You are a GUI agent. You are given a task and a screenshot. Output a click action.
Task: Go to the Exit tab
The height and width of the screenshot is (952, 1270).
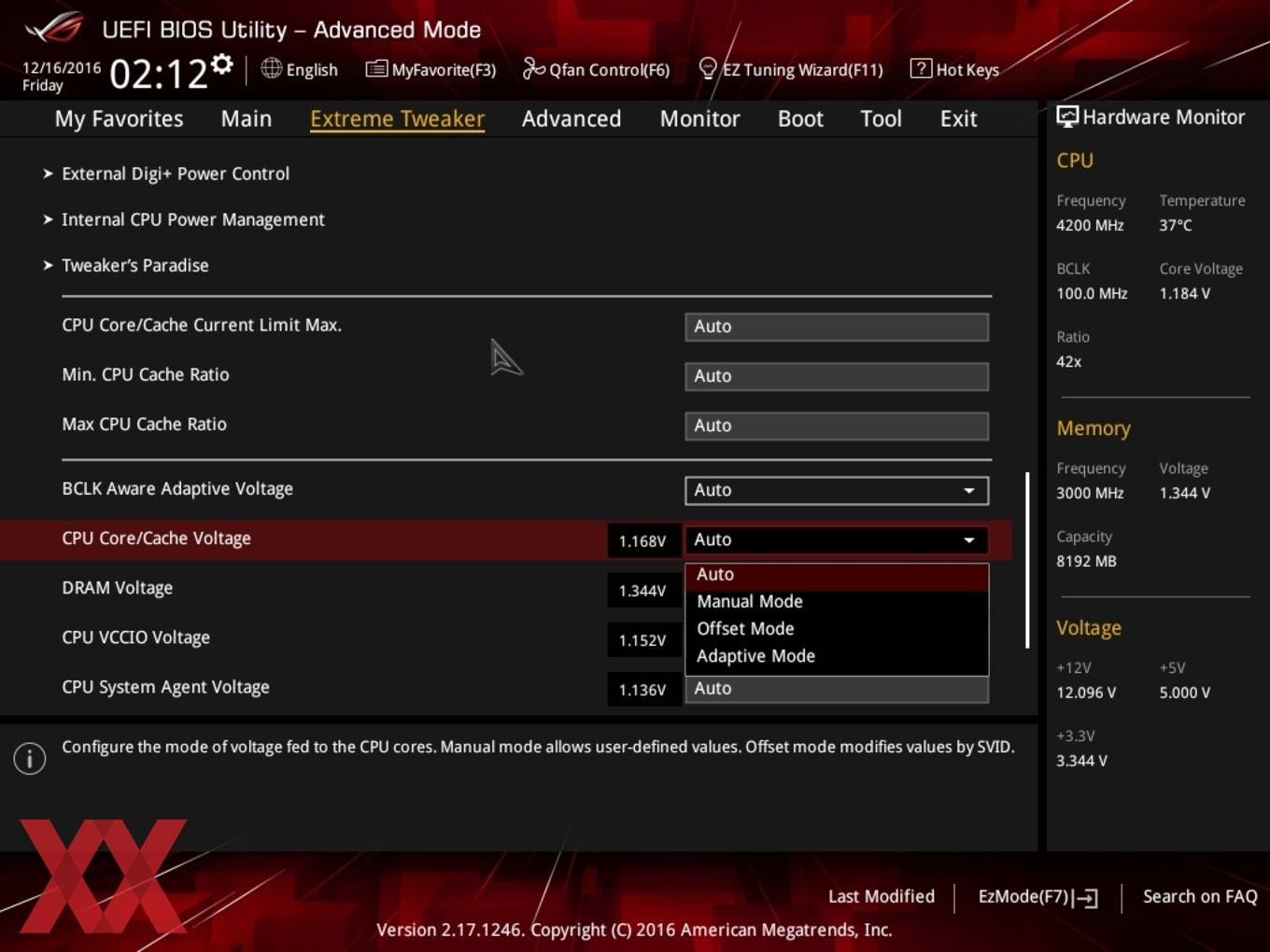click(x=958, y=119)
